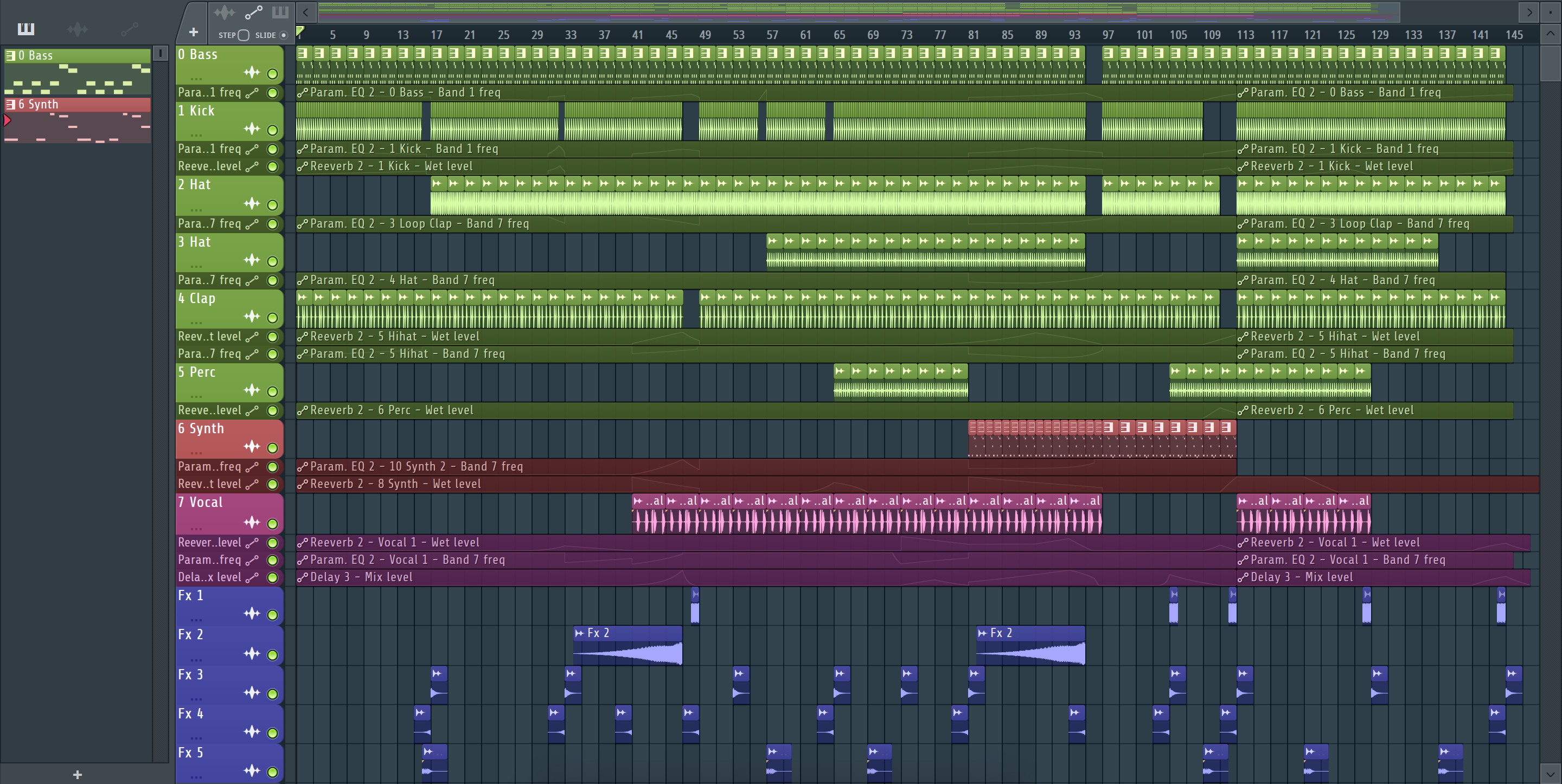Click the Fx 3 track waveform icon
Viewport: 1562px width, 784px height.
[252, 692]
